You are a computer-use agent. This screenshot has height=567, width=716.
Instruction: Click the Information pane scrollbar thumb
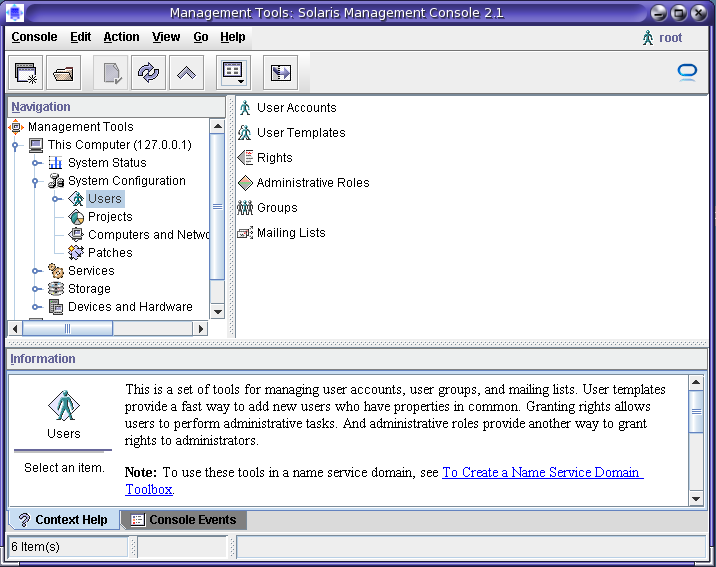696,412
